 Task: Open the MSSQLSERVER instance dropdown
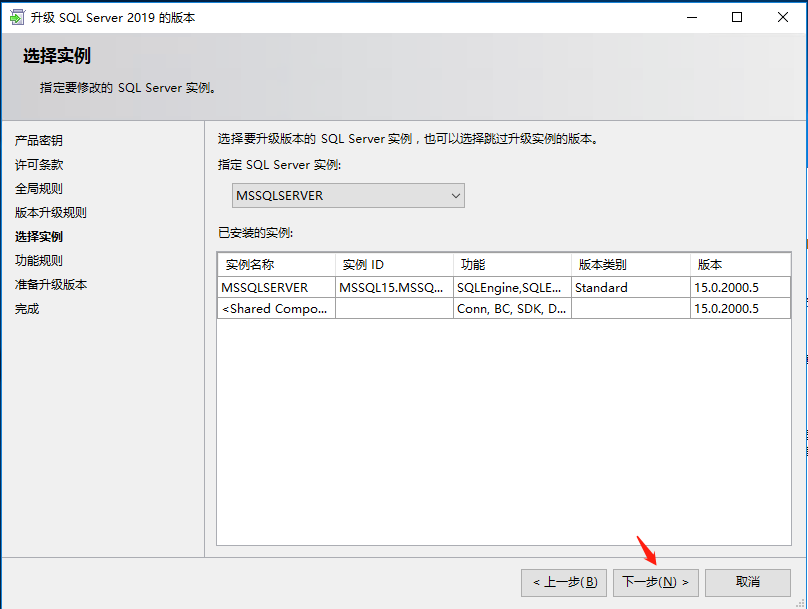click(348, 196)
